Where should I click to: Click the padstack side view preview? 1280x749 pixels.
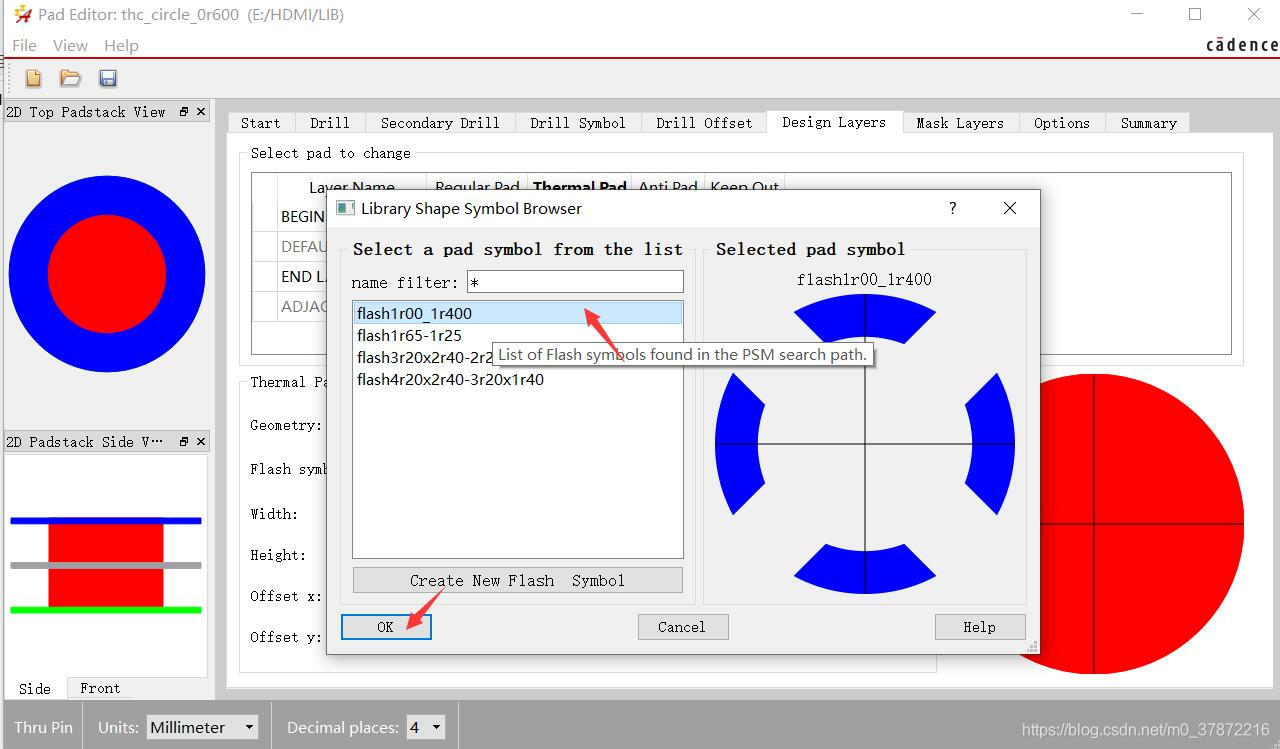[106, 565]
